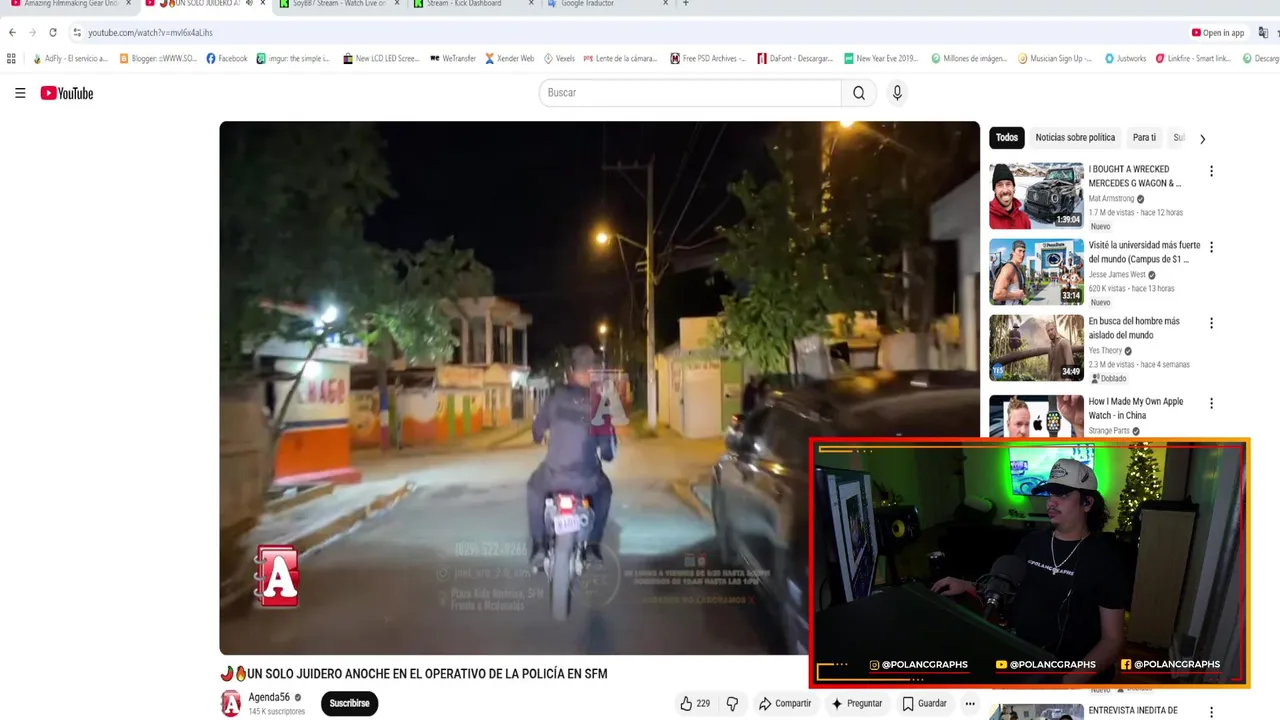
Task: Dislike the video with thumbs down
Action: point(732,704)
